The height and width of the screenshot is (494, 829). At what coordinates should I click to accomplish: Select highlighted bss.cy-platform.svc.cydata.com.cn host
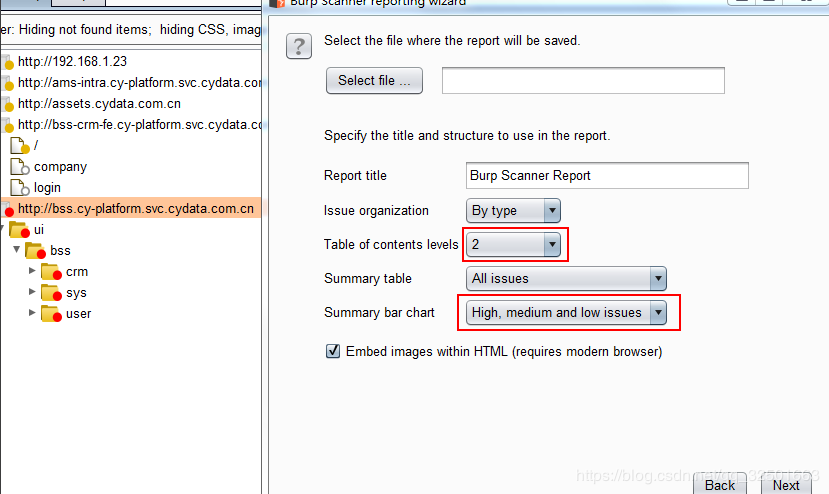[x=136, y=208]
